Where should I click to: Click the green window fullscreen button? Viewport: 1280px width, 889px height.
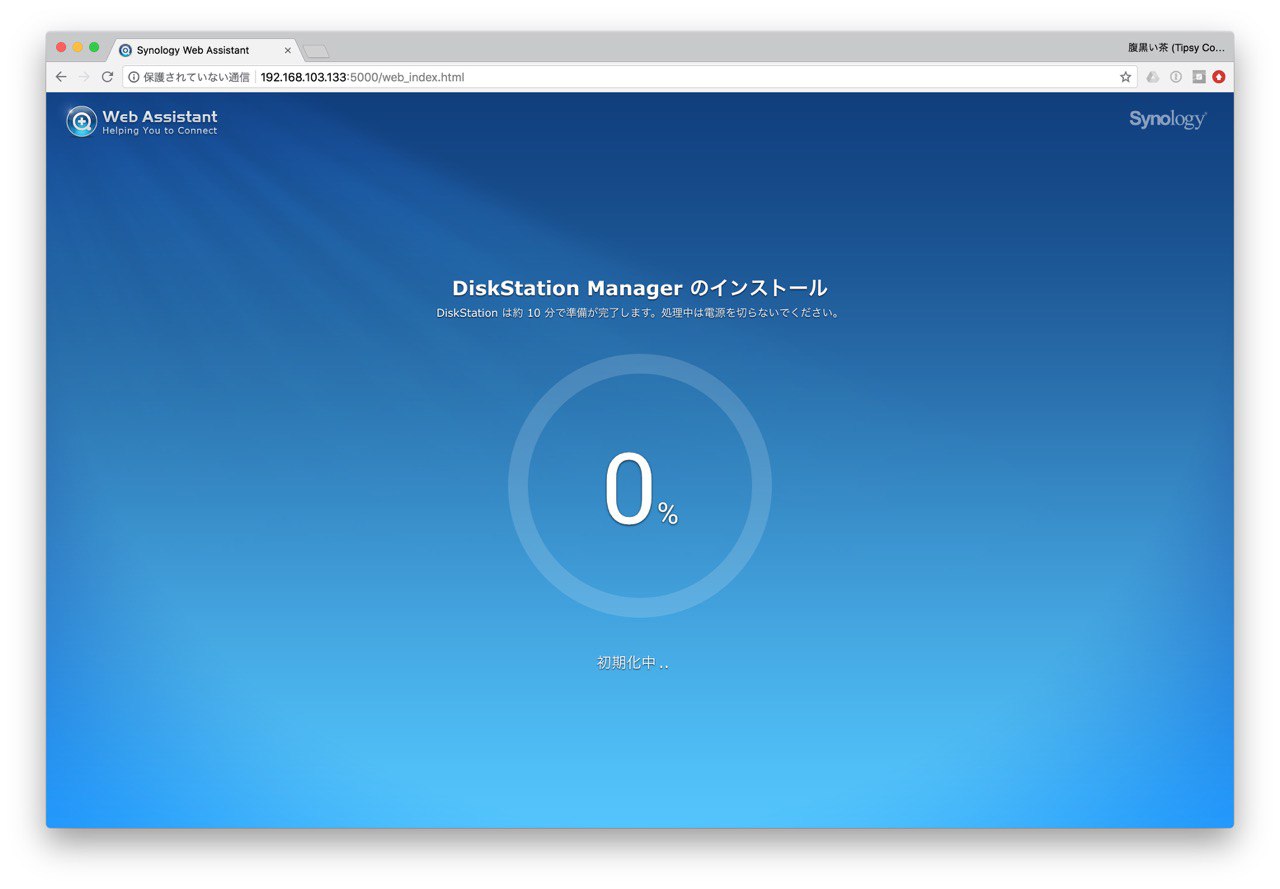click(x=94, y=47)
